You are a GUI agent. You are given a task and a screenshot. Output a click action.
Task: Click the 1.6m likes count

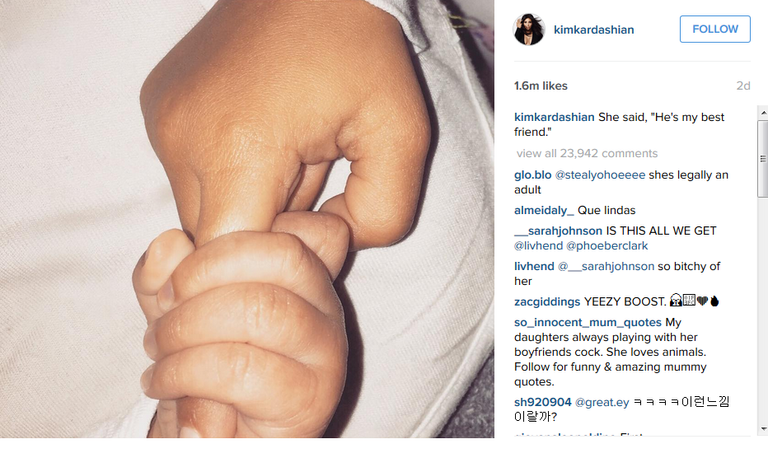coord(541,86)
